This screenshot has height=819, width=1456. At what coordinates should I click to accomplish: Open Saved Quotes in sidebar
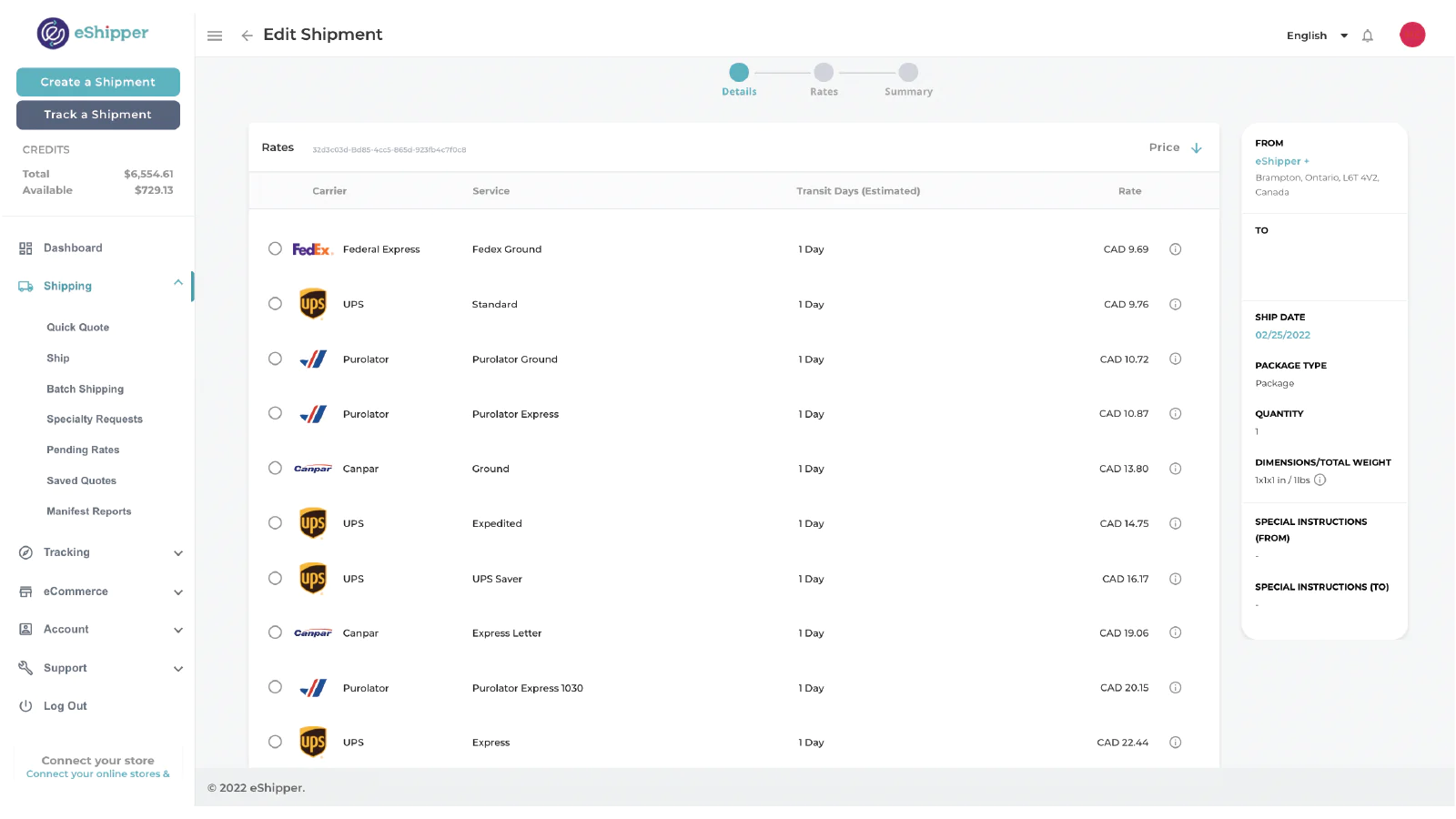82,481
